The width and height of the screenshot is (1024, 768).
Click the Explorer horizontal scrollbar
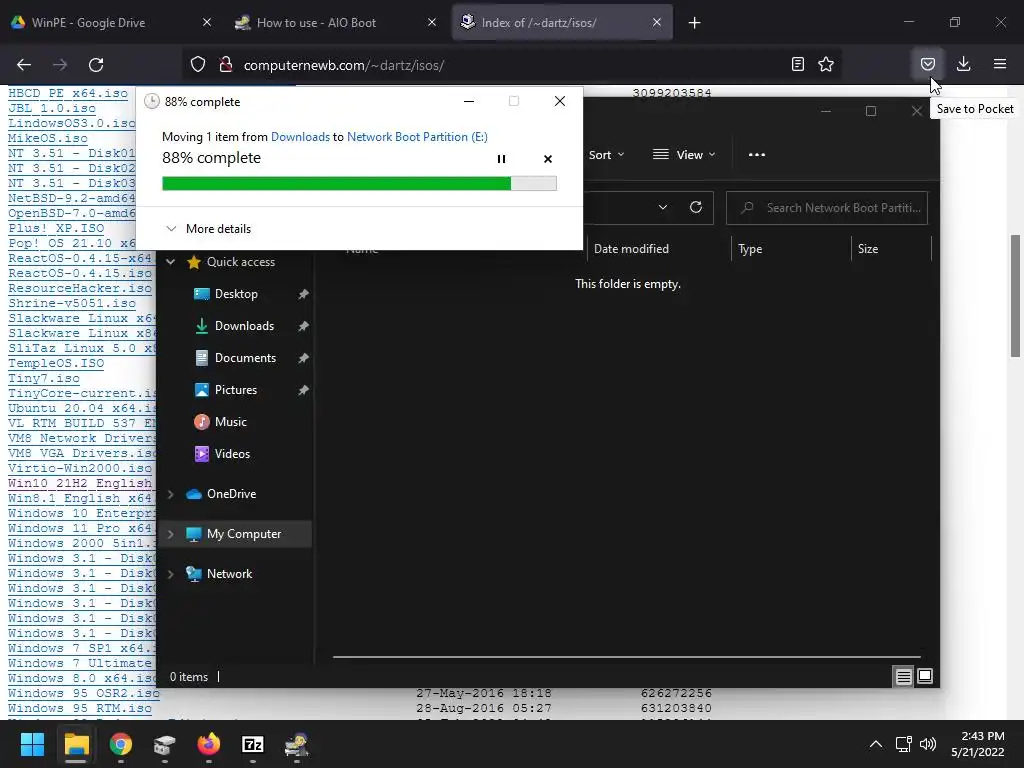coord(626,656)
